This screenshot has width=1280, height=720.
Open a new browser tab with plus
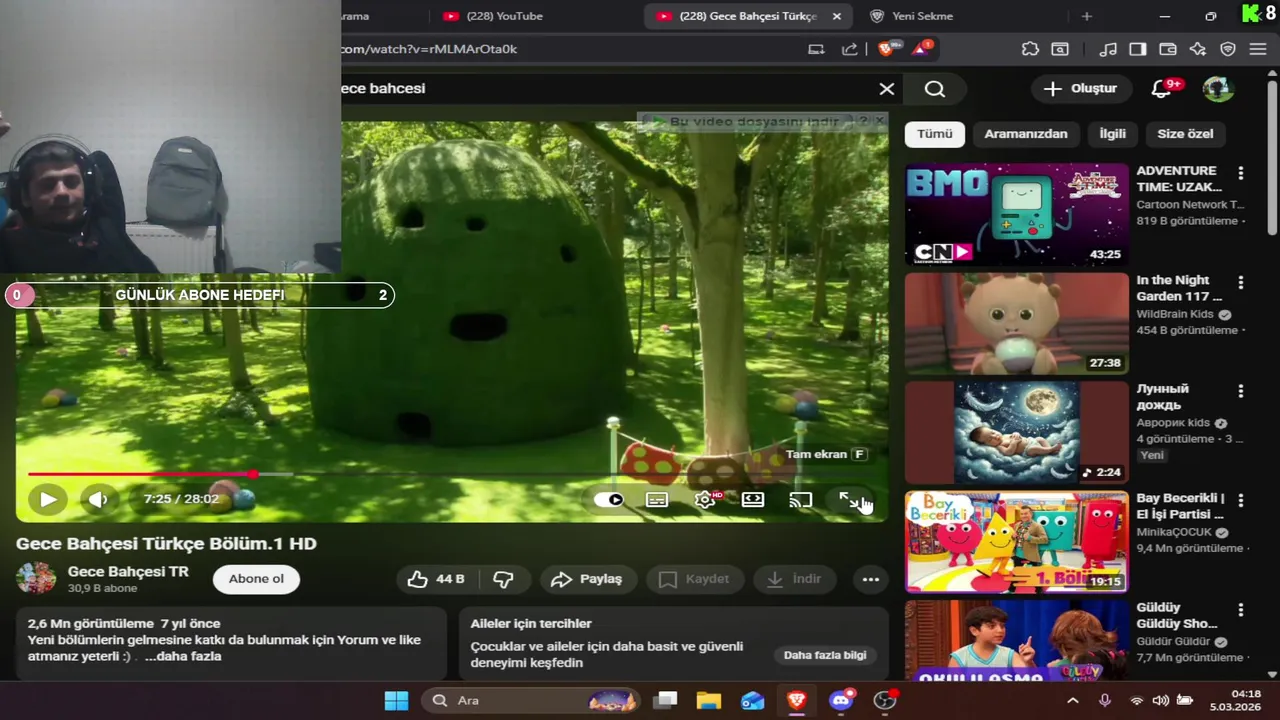(1087, 16)
